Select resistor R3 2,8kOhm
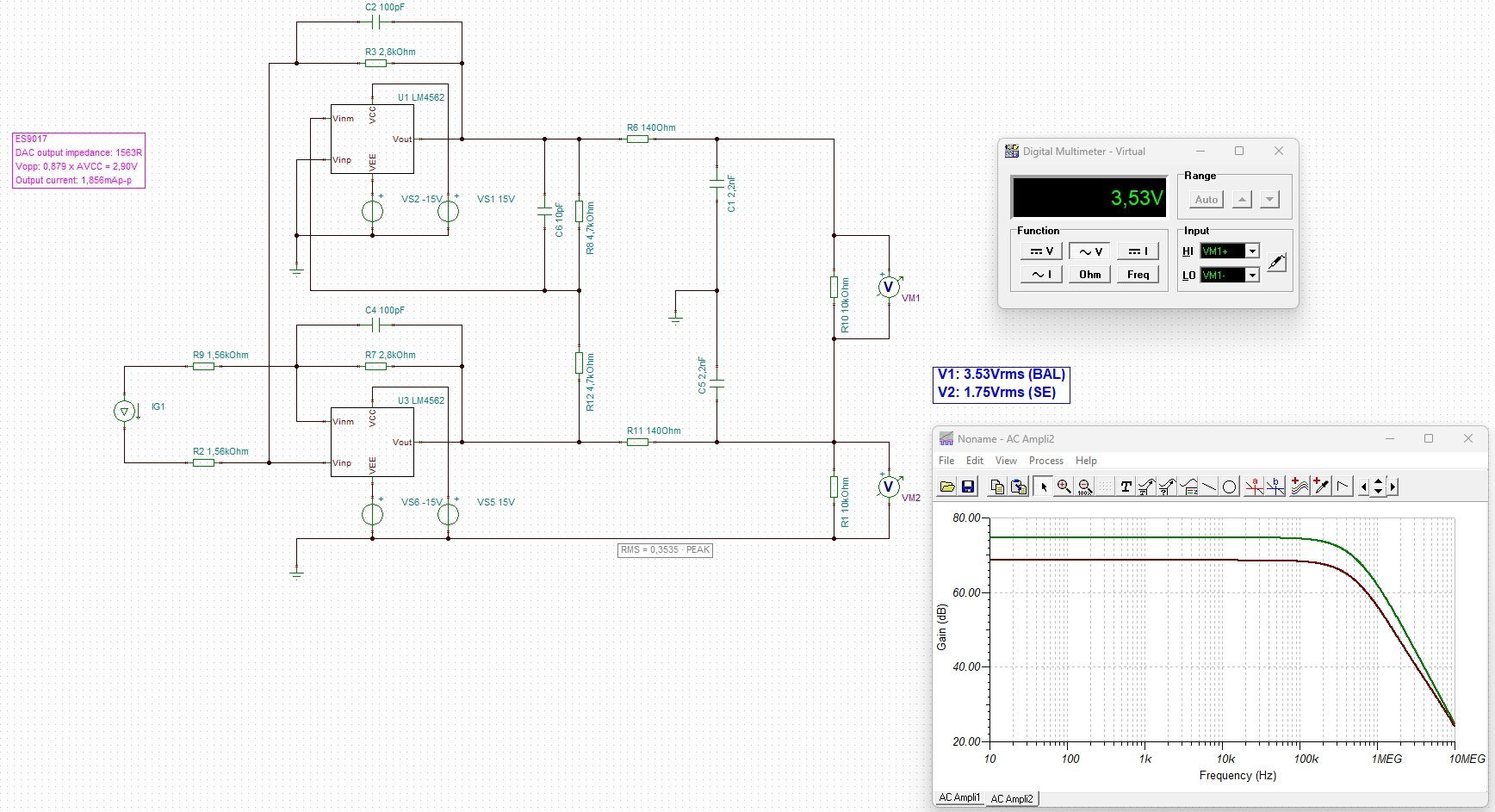Image resolution: width=1495 pixels, height=812 pixels. click(375, 63)
